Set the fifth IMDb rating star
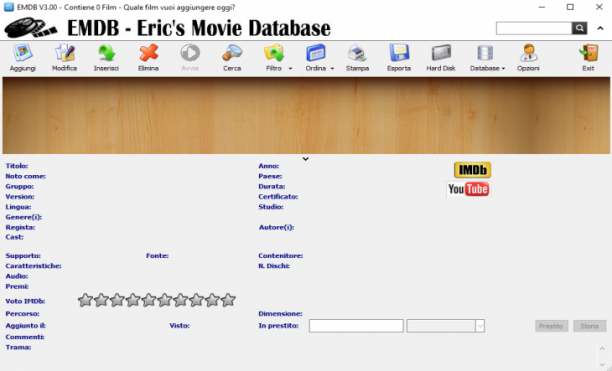 (x=149, y=300)
